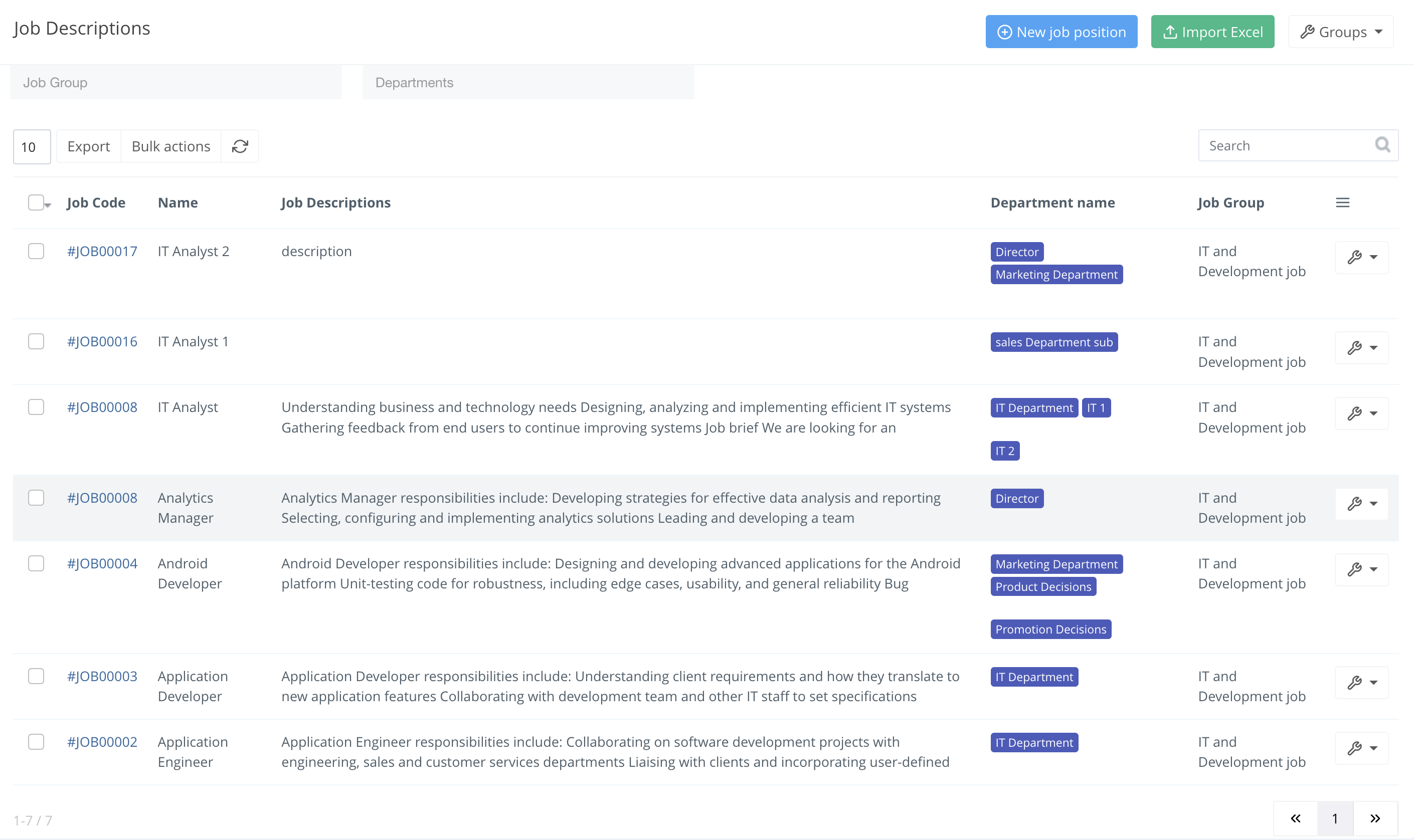
Task: Go to the next page arrows
Action: pos(1375,818)
